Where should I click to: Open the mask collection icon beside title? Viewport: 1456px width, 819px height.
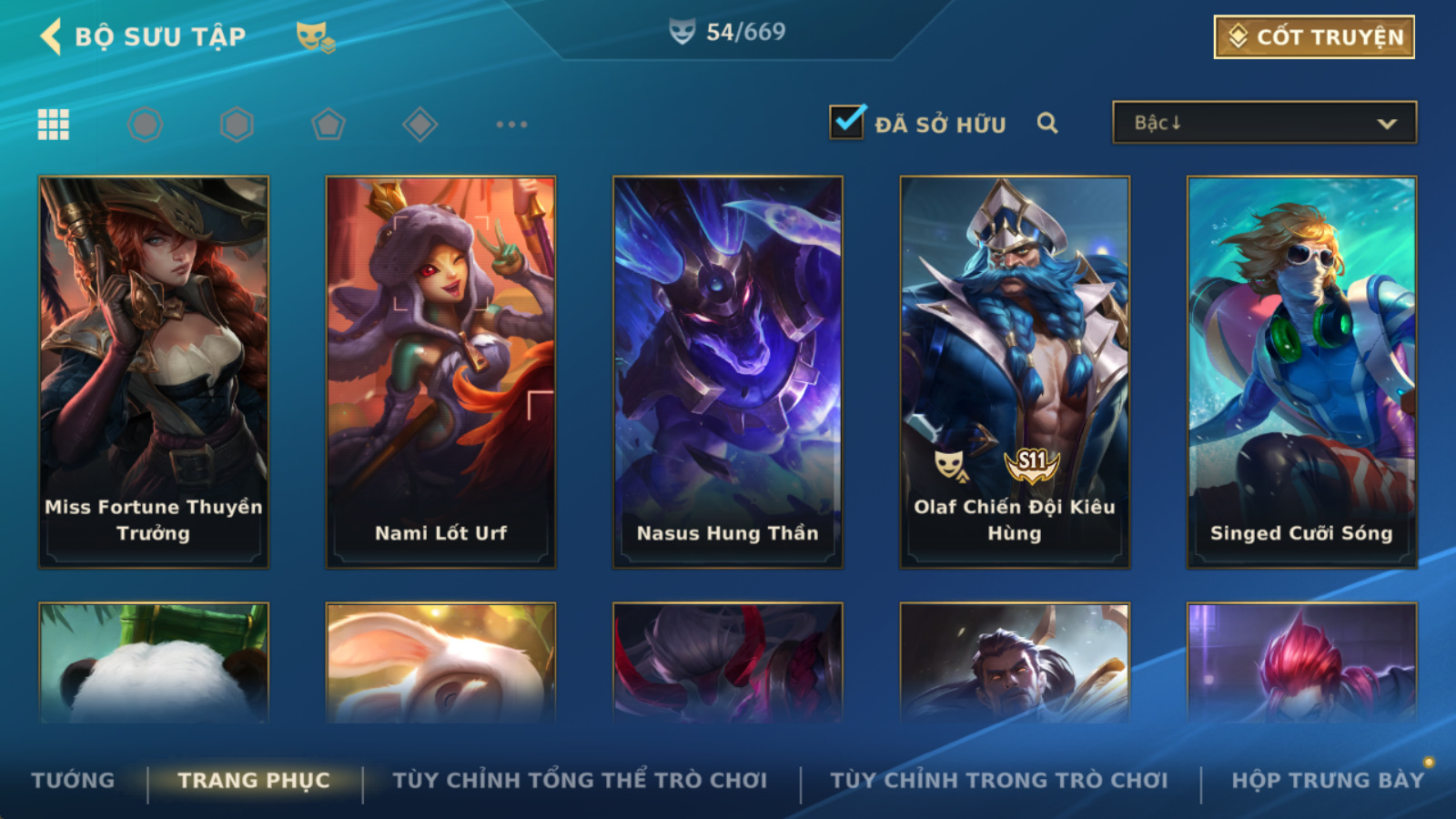[x=315, y=36]
